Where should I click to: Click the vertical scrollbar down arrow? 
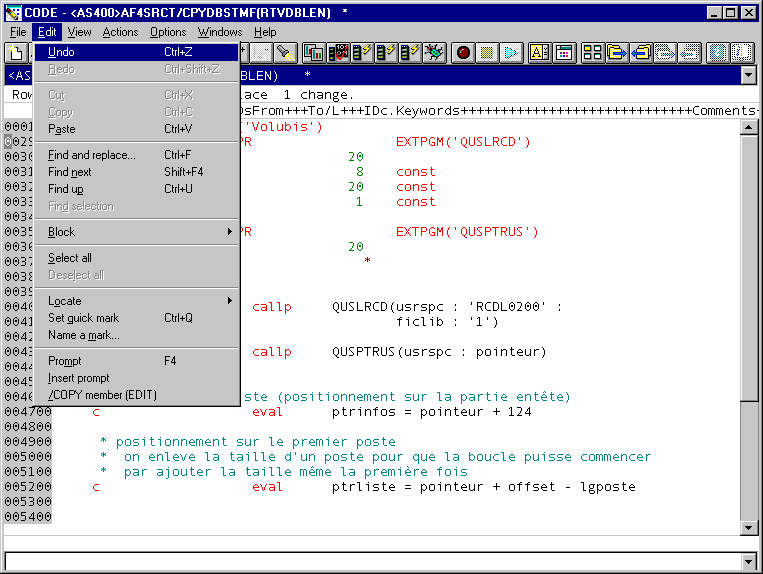[x=747, y=527]
